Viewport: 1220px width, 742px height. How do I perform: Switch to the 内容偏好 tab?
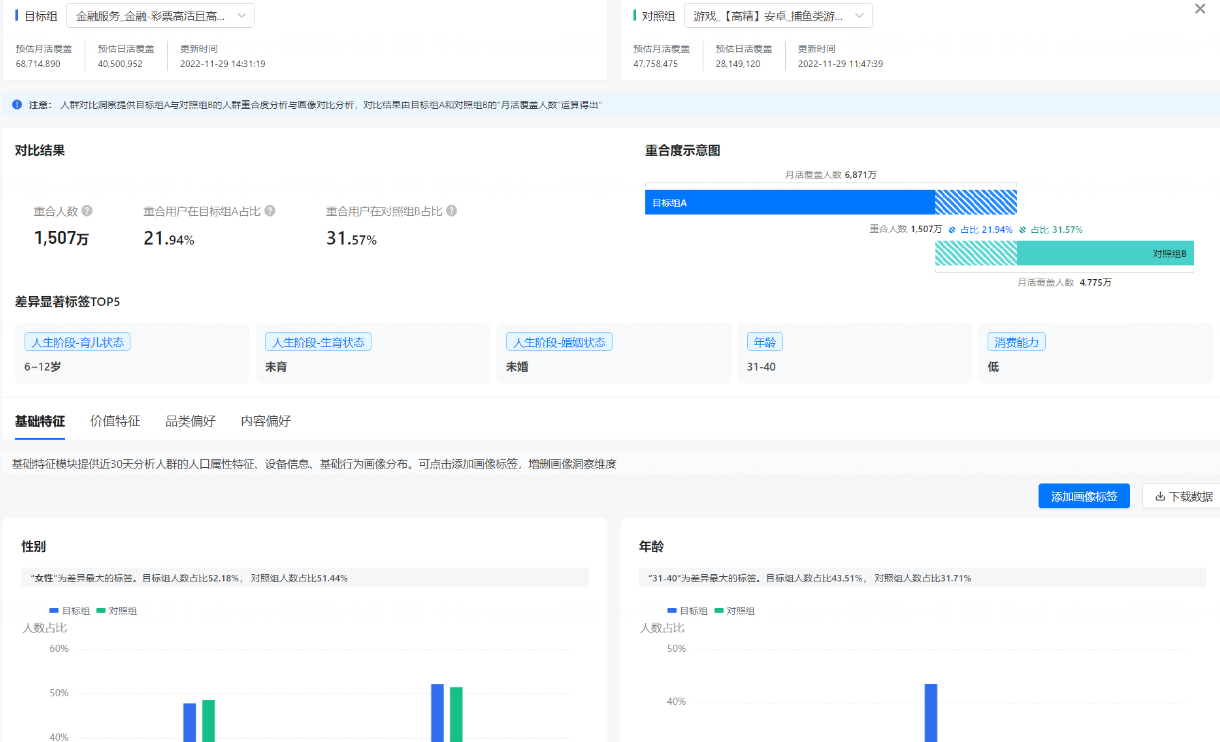(x=264, y=421)
